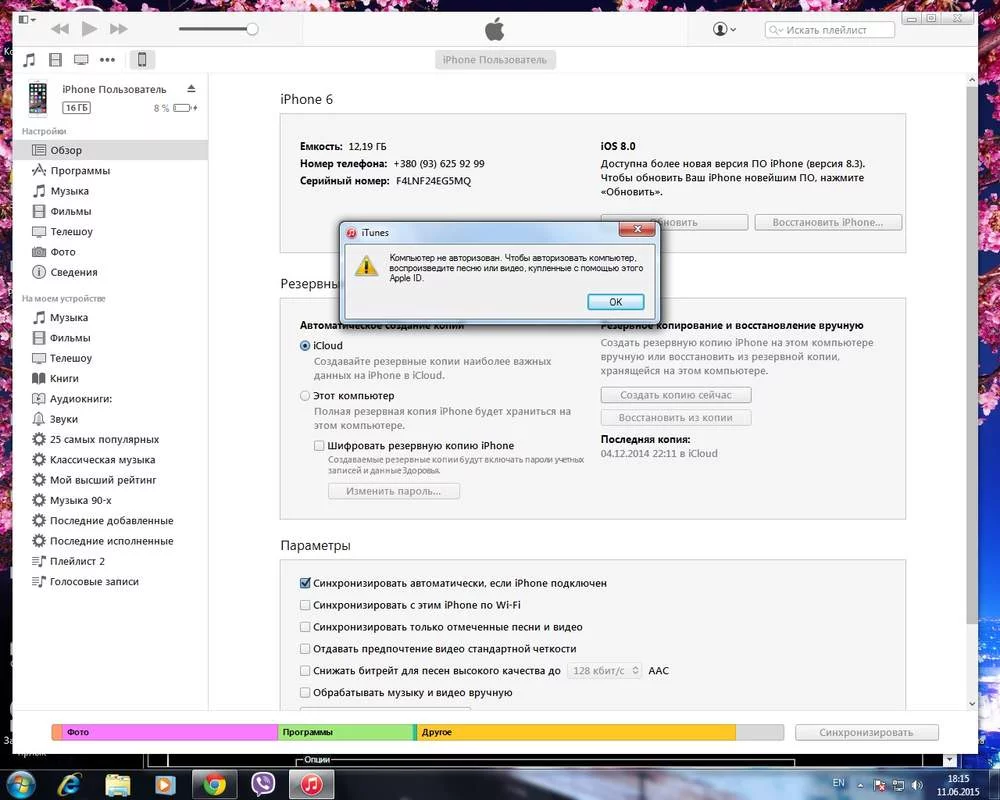Select Фильмы under Настройки
Viewport: 1000px width, 800px height.
click(110, 211)
